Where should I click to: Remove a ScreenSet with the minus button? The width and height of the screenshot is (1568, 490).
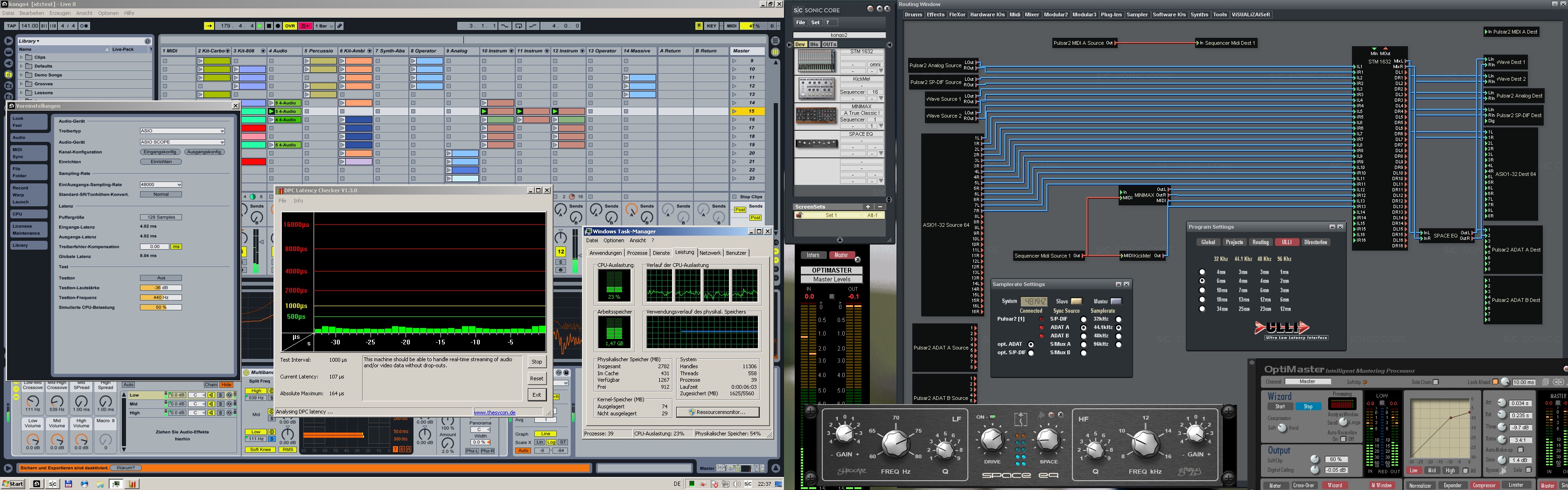[880, 207]
